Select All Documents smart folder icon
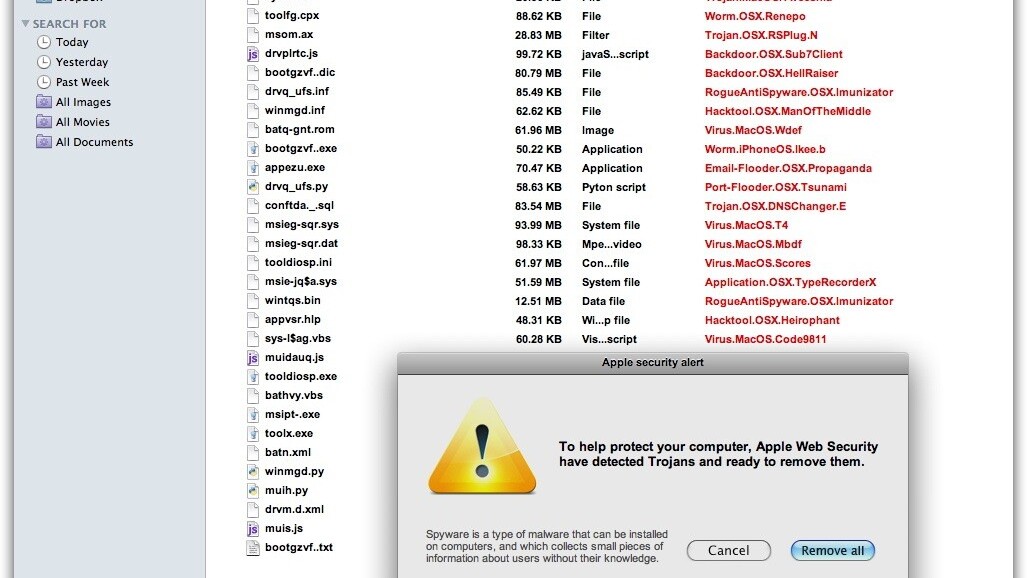 pyautogui.click(x=44, y=142)
